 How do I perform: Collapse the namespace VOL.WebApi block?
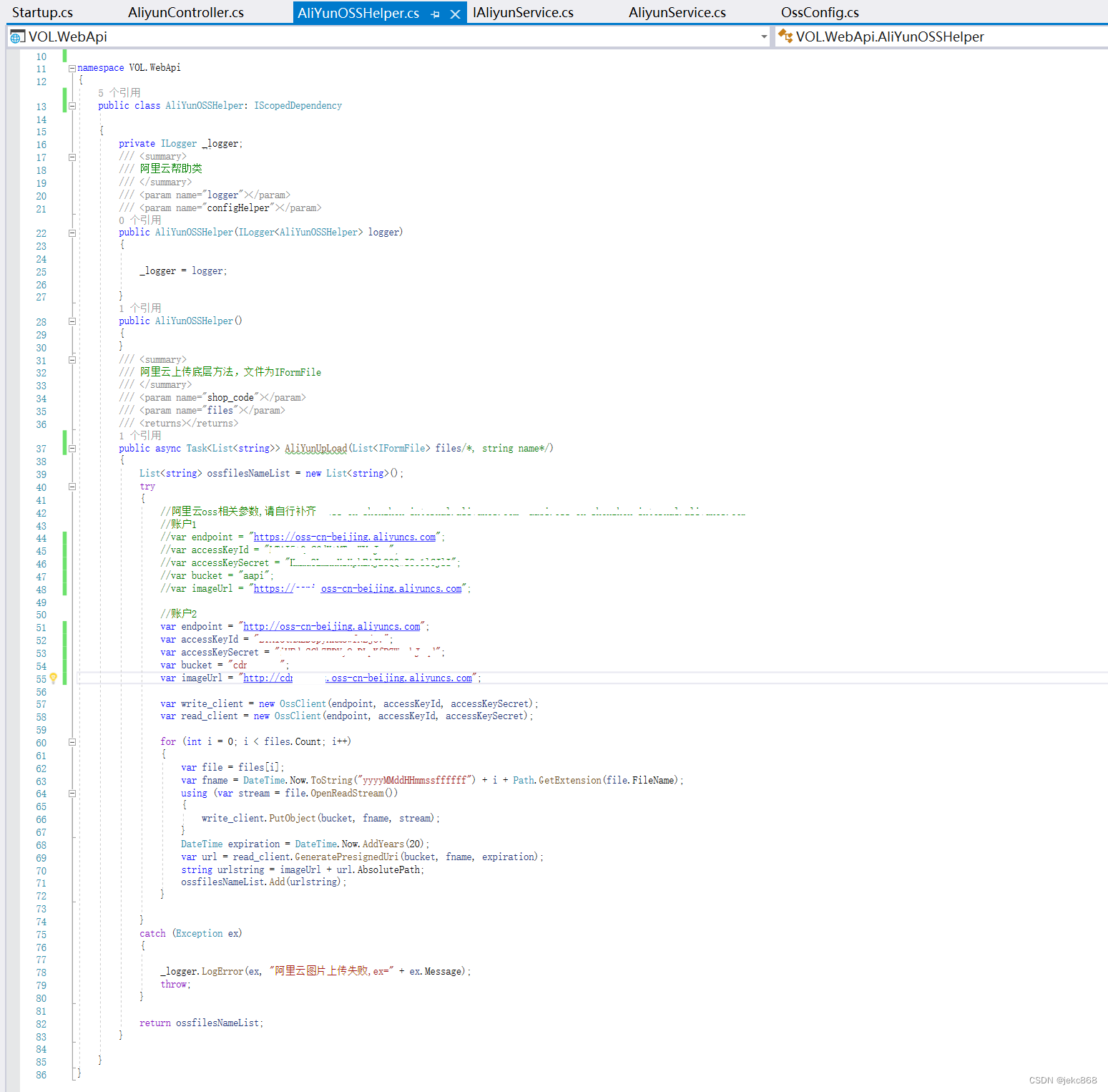pos(72,68)
